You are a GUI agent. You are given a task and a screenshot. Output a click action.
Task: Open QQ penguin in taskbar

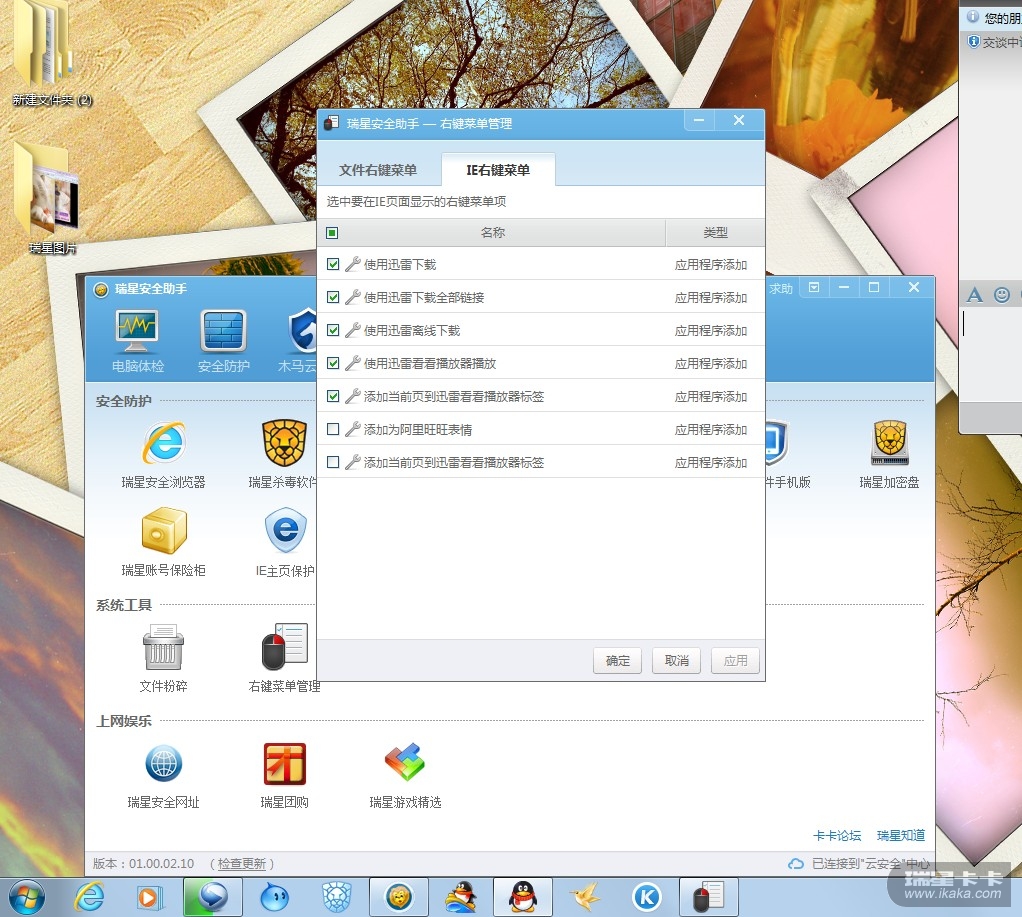pos(523,897)
